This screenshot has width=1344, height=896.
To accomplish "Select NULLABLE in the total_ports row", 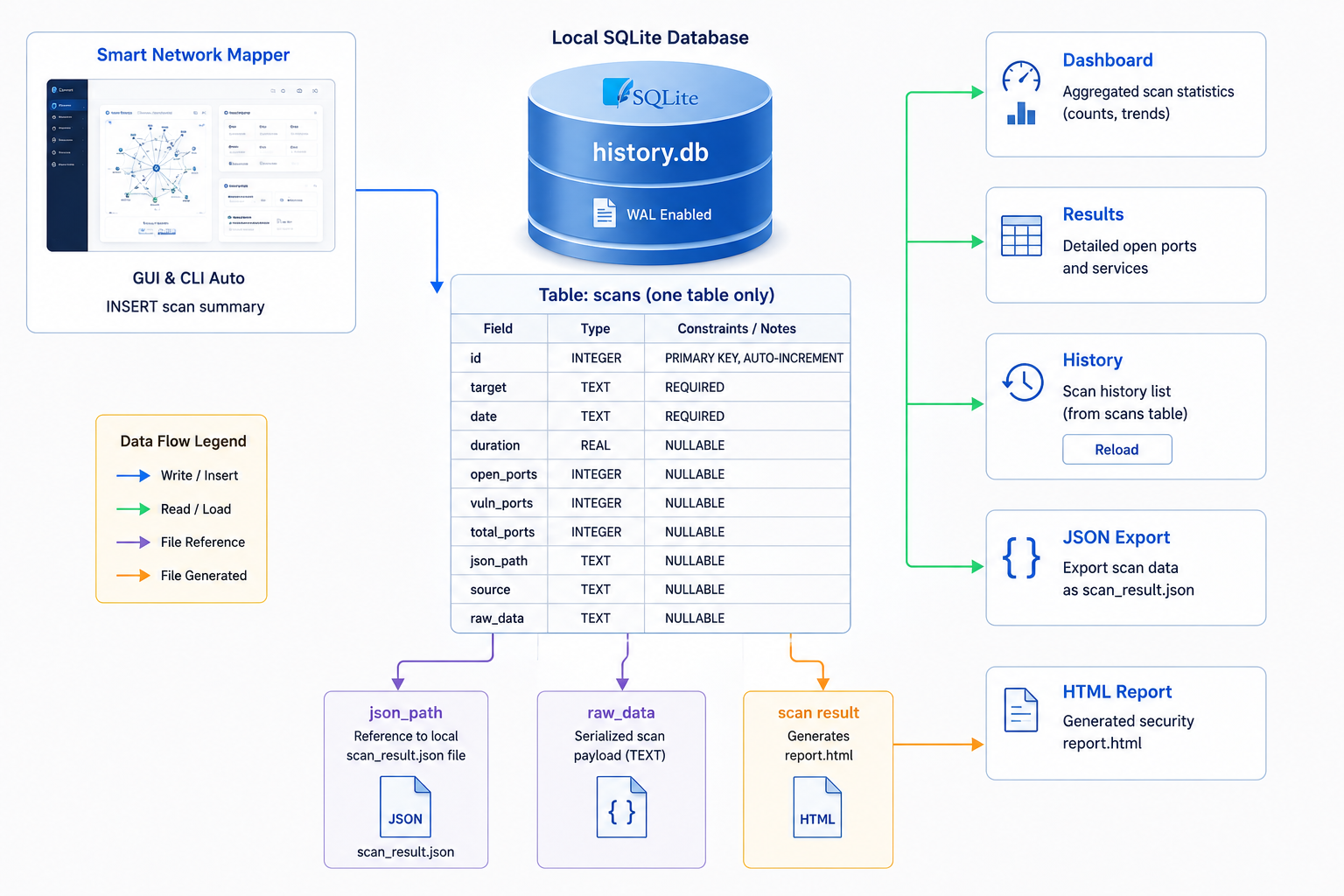I will tap(695, 532).
